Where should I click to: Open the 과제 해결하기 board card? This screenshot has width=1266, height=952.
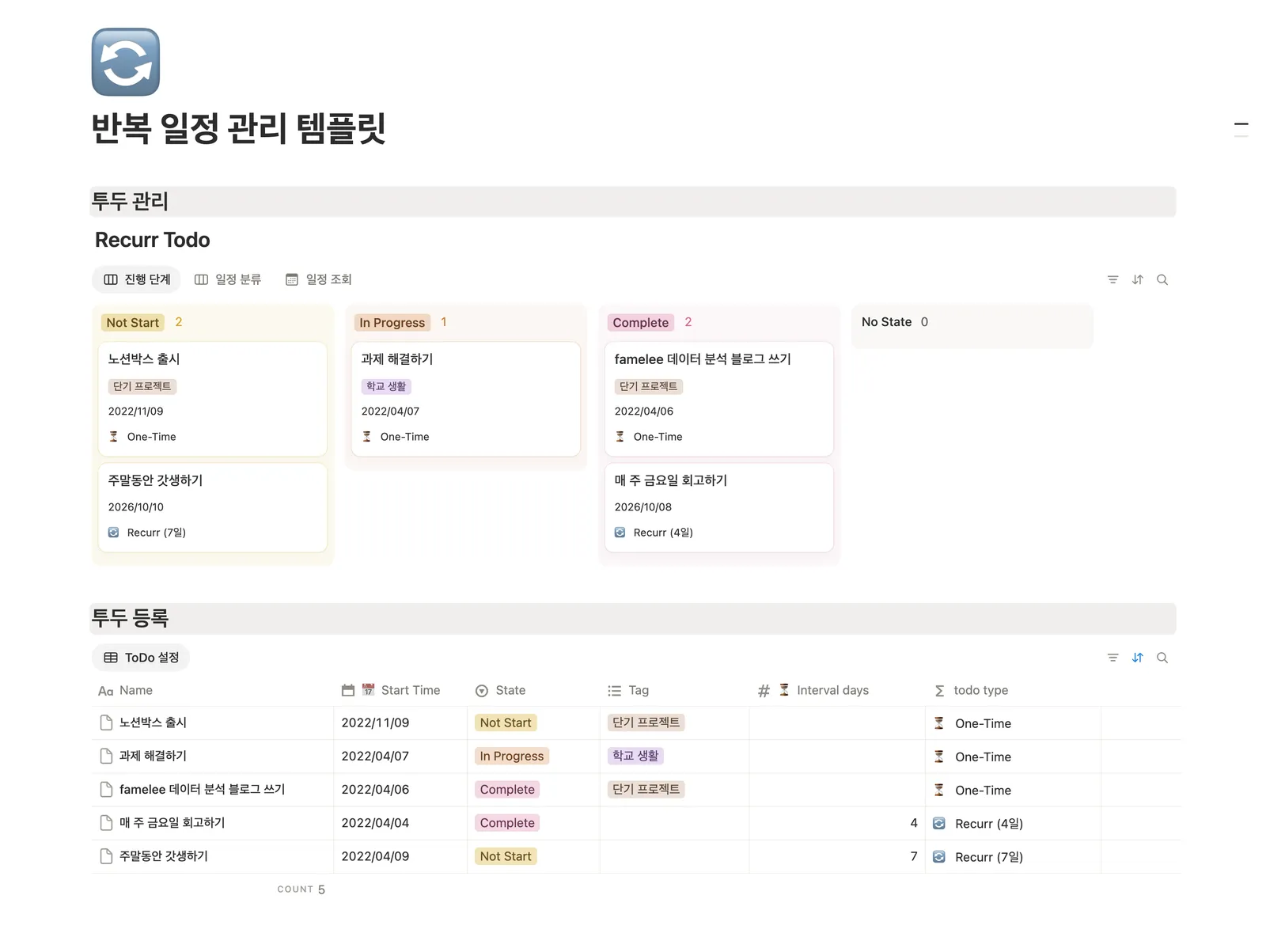[x=466, y=399]
